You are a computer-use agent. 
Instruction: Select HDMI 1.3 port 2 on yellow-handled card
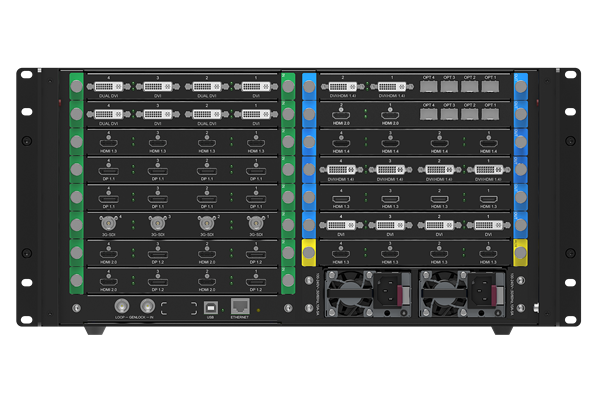point(439,254)
